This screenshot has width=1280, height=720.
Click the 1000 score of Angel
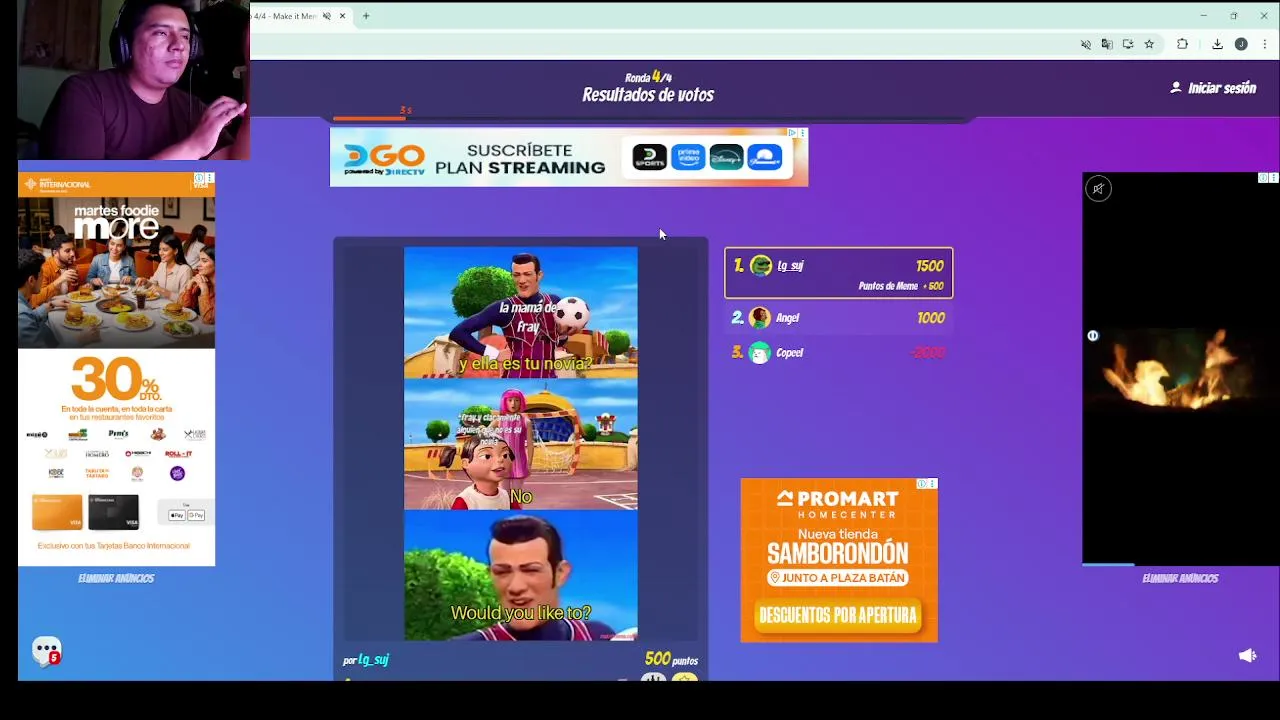tap(931, 318)
